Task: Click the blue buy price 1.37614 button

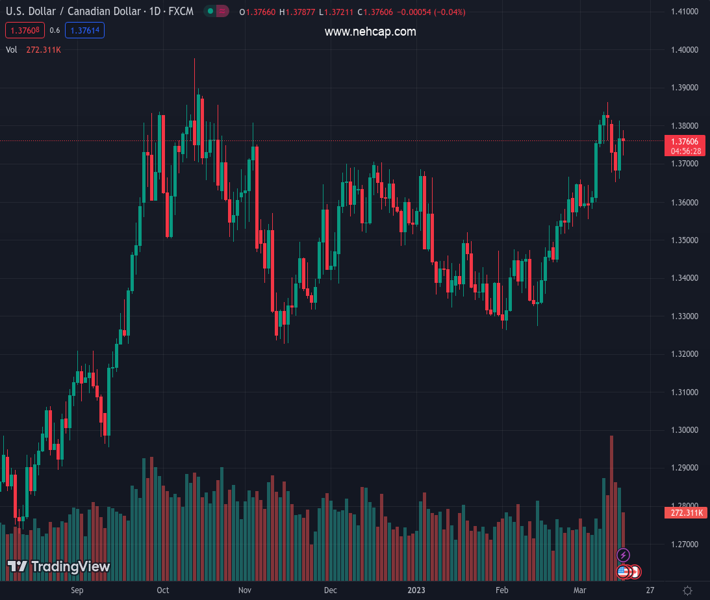Action: coord(85,31)
